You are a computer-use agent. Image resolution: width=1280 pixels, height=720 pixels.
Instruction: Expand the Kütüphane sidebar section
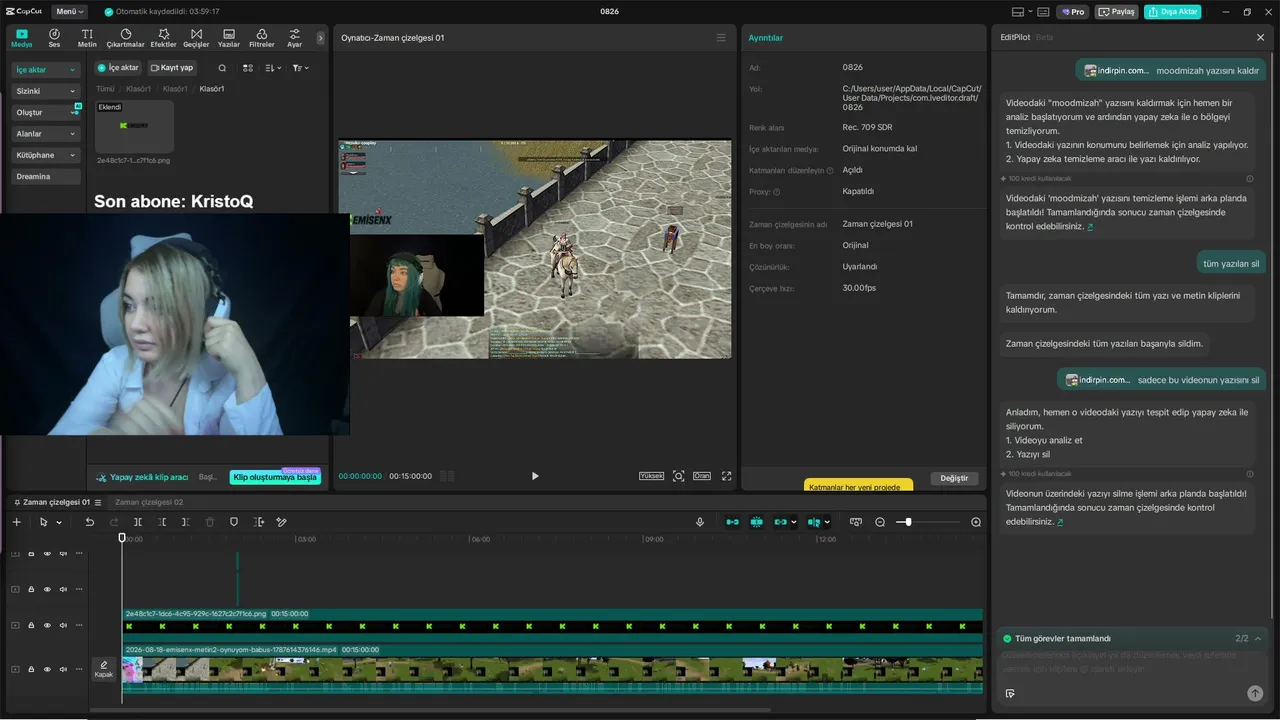[46, 155]
